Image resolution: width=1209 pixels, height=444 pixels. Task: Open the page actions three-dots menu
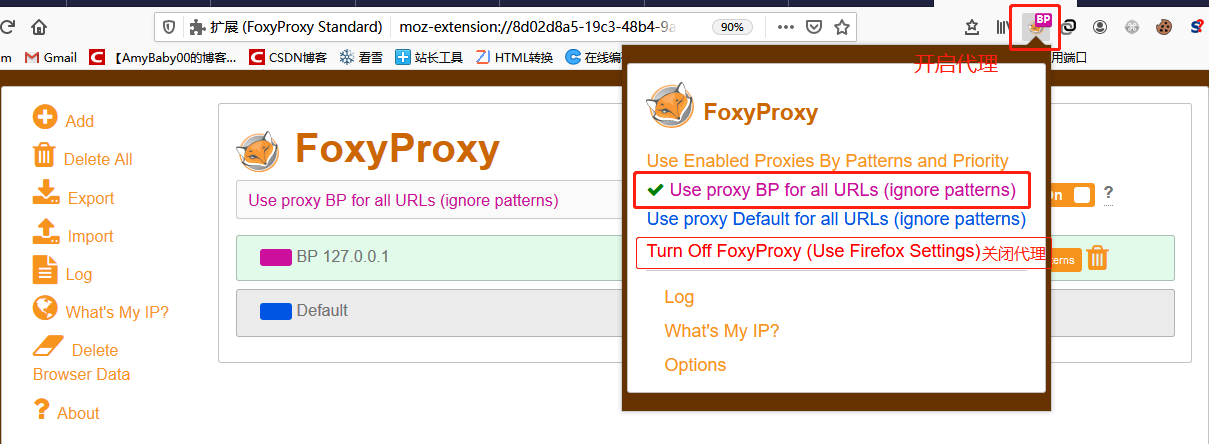(x=786, y=27)
